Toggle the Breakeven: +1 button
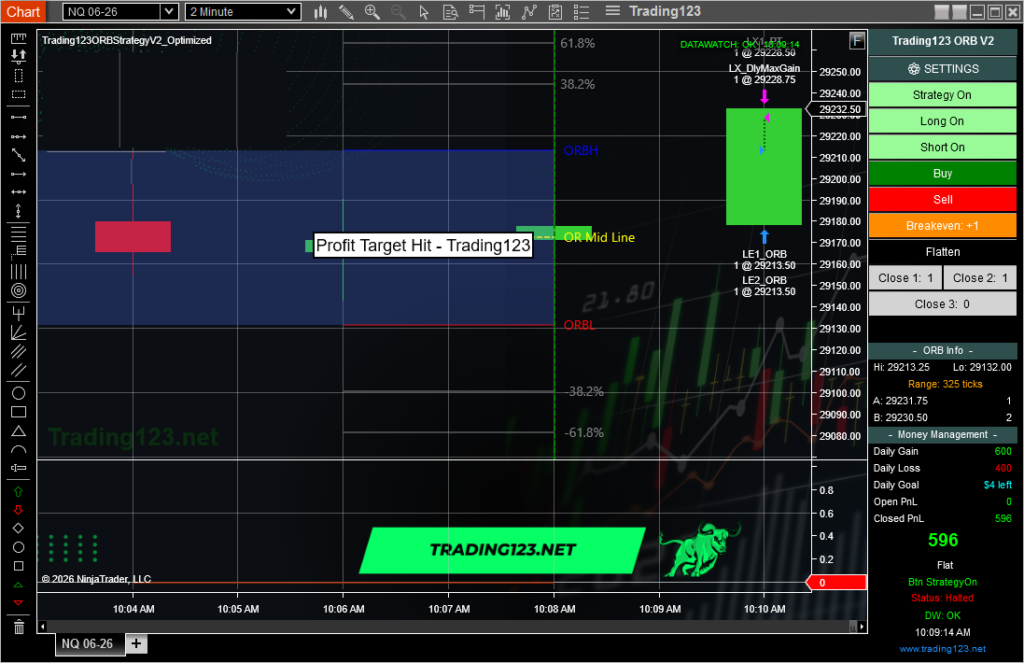 click(x=942, y=225)
